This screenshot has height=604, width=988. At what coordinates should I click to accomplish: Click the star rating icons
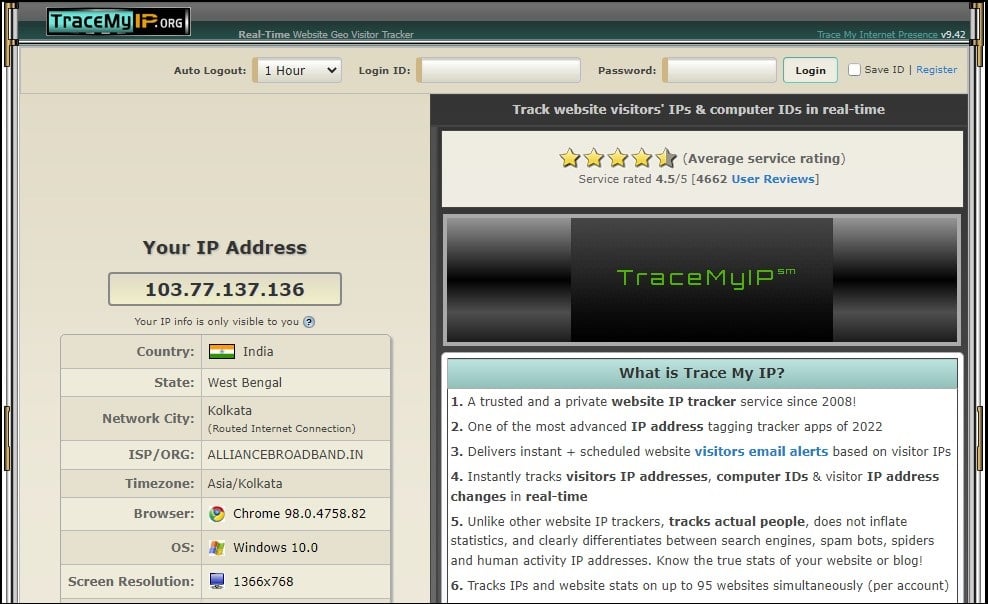[618, 158]
